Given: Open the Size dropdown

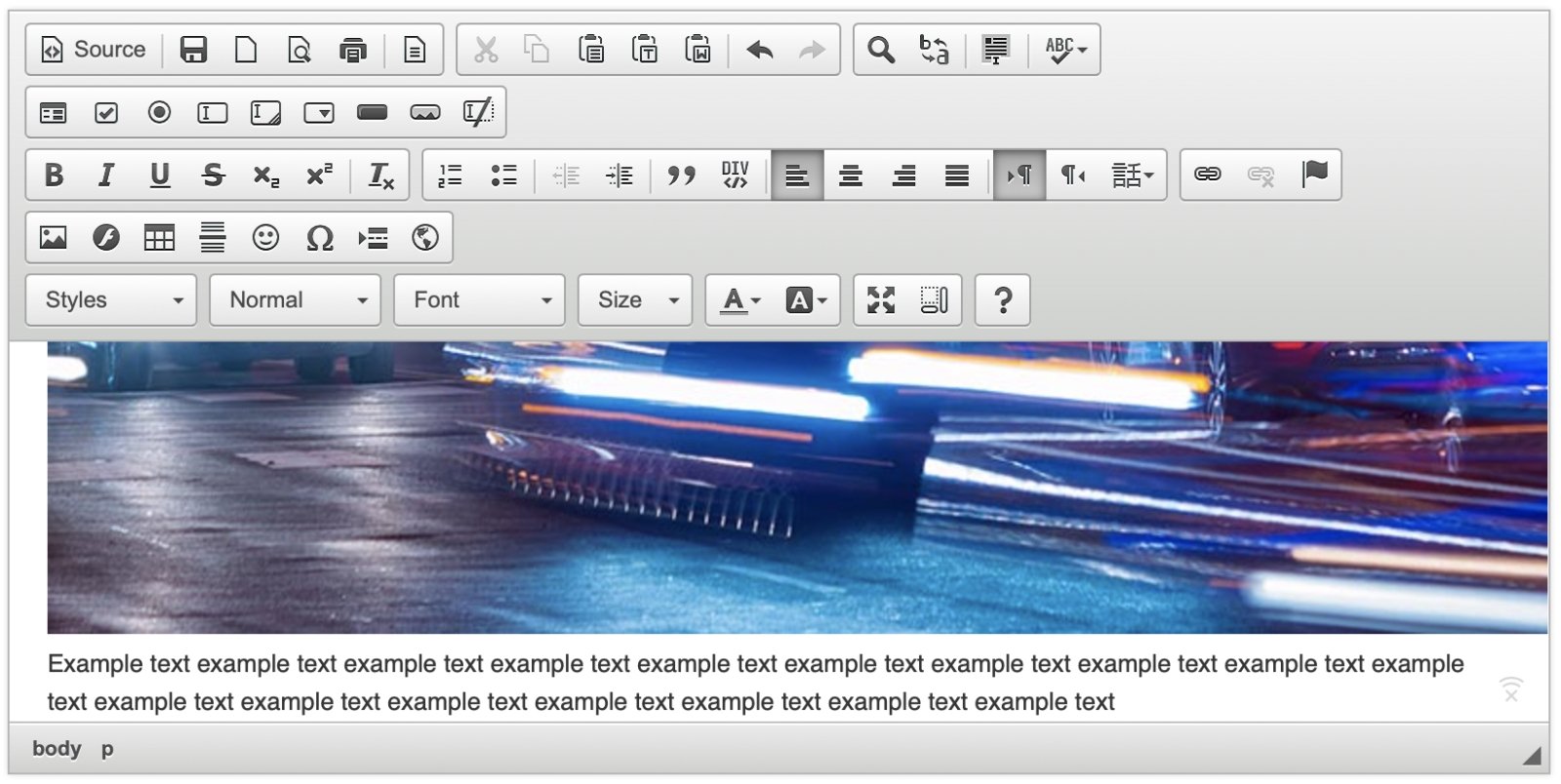Looking at the screenshot, I should coord(635,300).
